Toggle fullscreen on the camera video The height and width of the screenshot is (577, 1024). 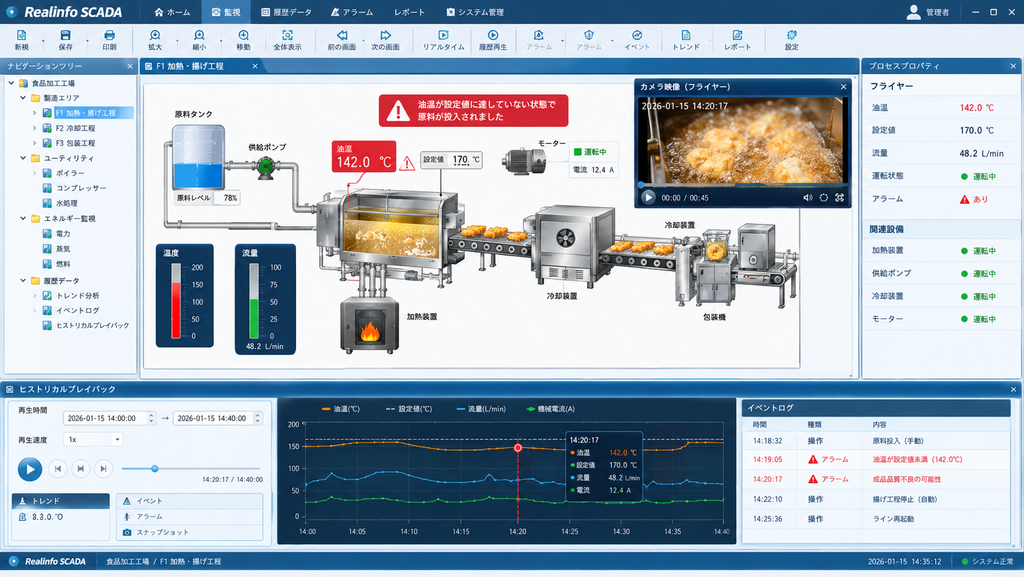coord(840,198)
